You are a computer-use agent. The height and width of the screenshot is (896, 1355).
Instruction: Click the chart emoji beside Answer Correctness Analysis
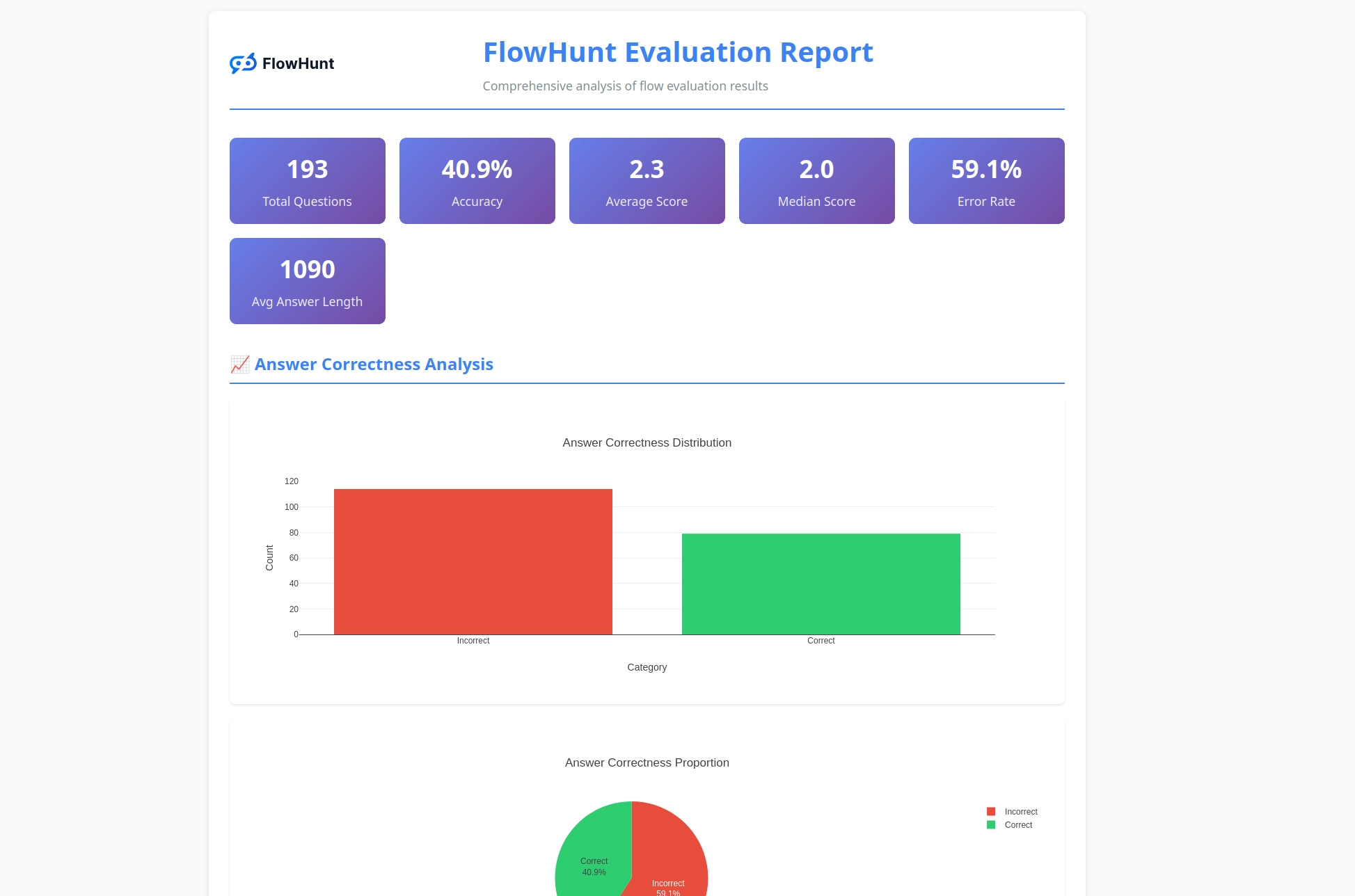point(240,365)
